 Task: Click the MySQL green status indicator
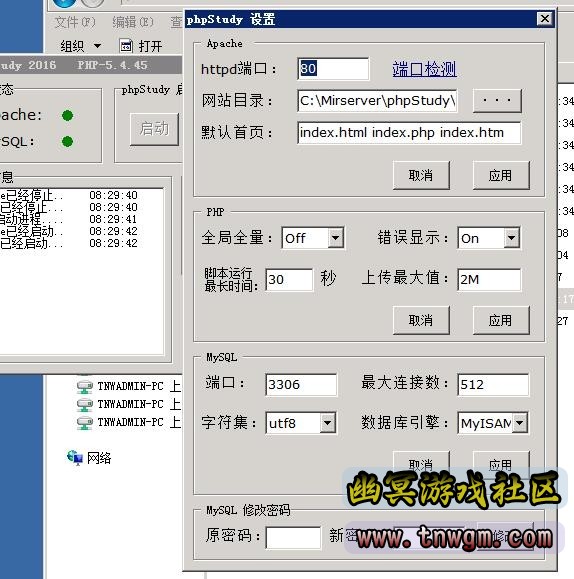pos(67,141)
